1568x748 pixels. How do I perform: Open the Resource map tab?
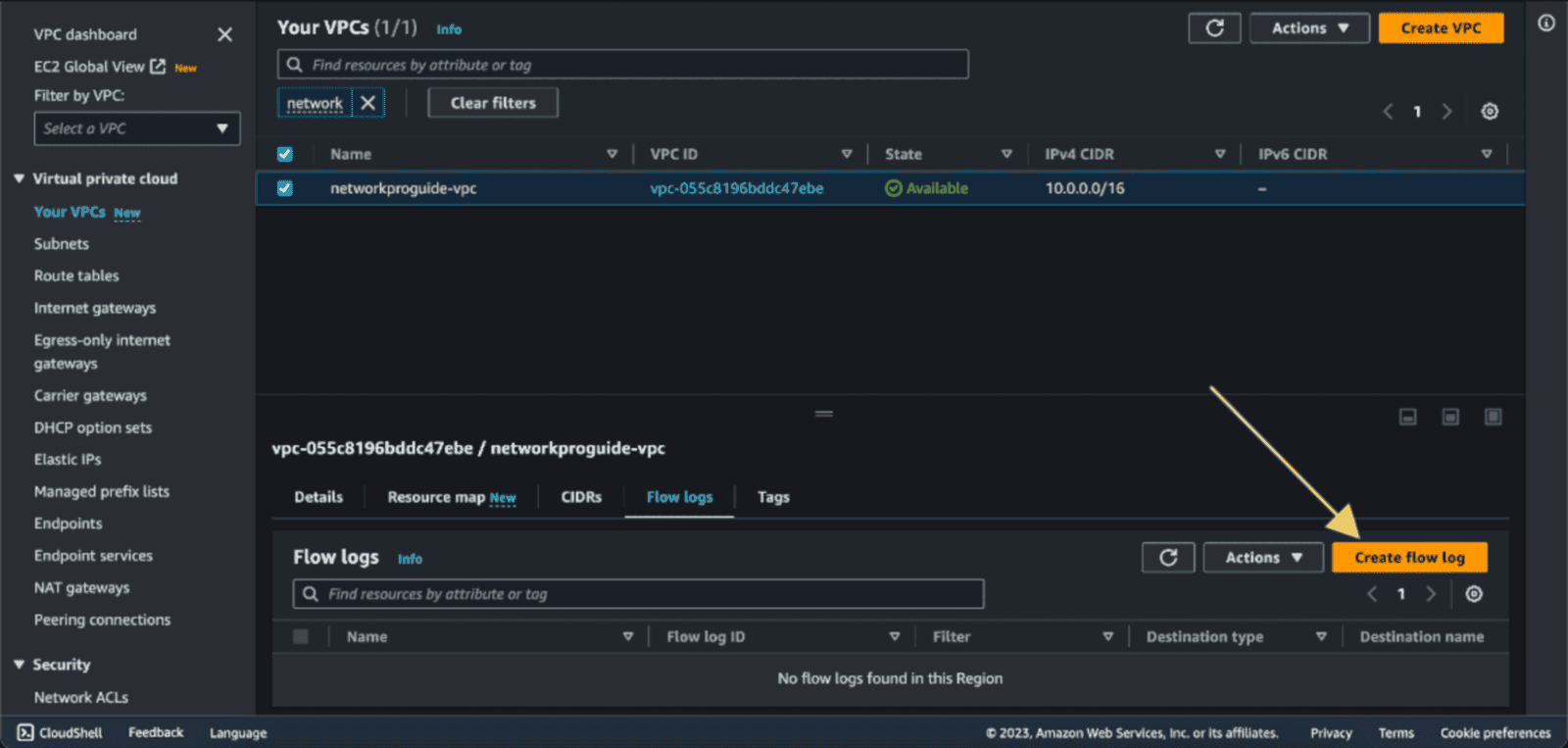451,497
